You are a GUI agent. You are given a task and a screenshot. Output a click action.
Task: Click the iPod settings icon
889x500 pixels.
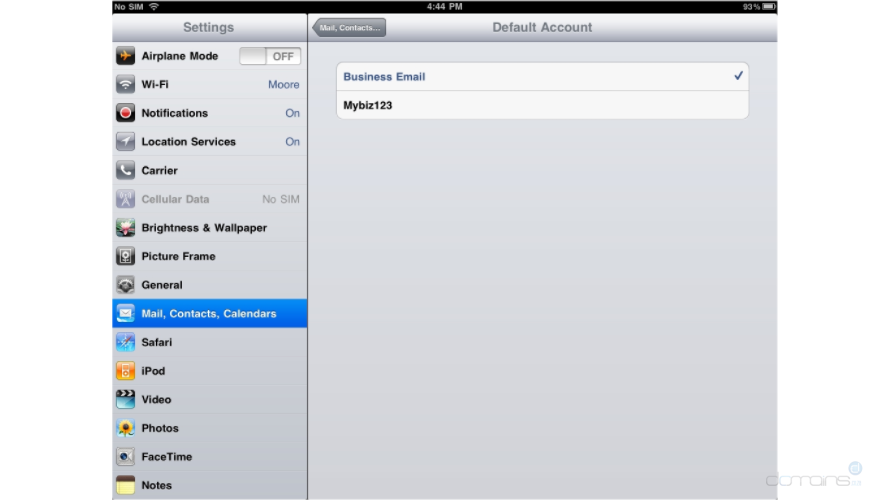coord(126,371)
